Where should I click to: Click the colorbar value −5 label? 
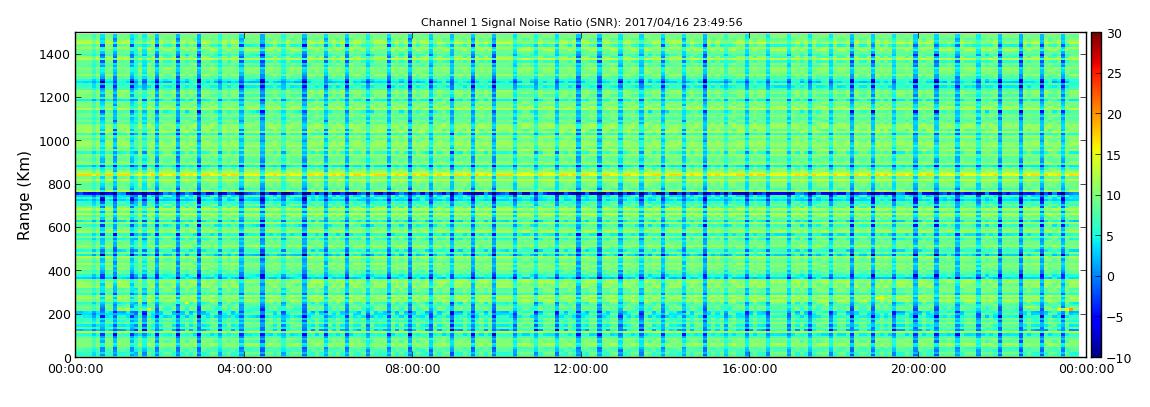tap(1114, 317)
